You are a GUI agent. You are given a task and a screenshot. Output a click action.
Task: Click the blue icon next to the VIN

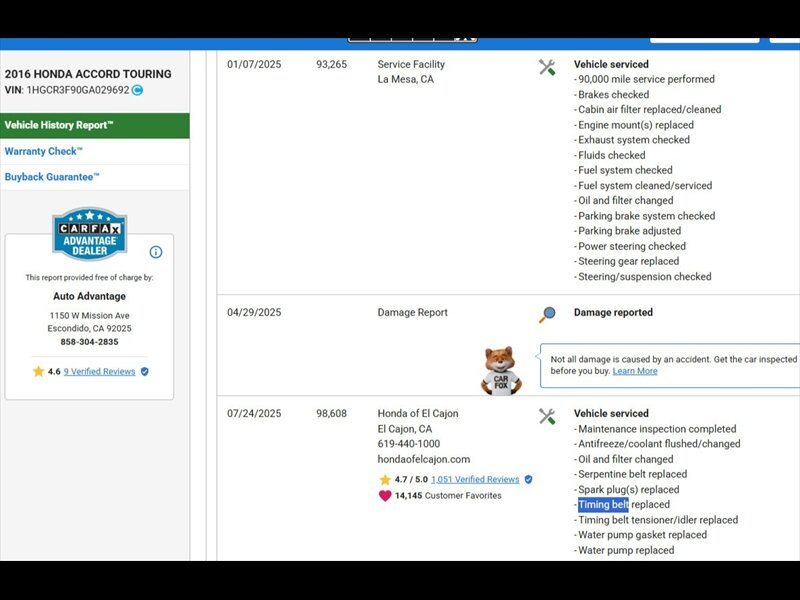click(138, 90)
